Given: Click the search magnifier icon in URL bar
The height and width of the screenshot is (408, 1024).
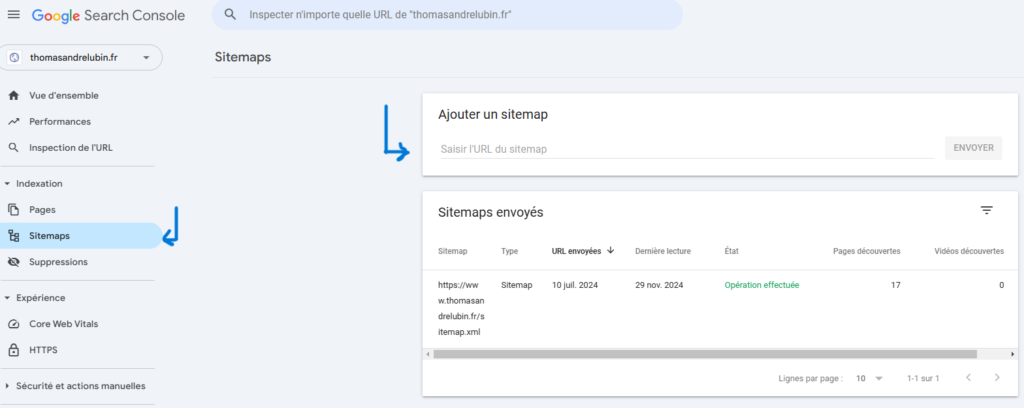Looking at the screenshot, I should pyautogui.click(x=230, y=14).
